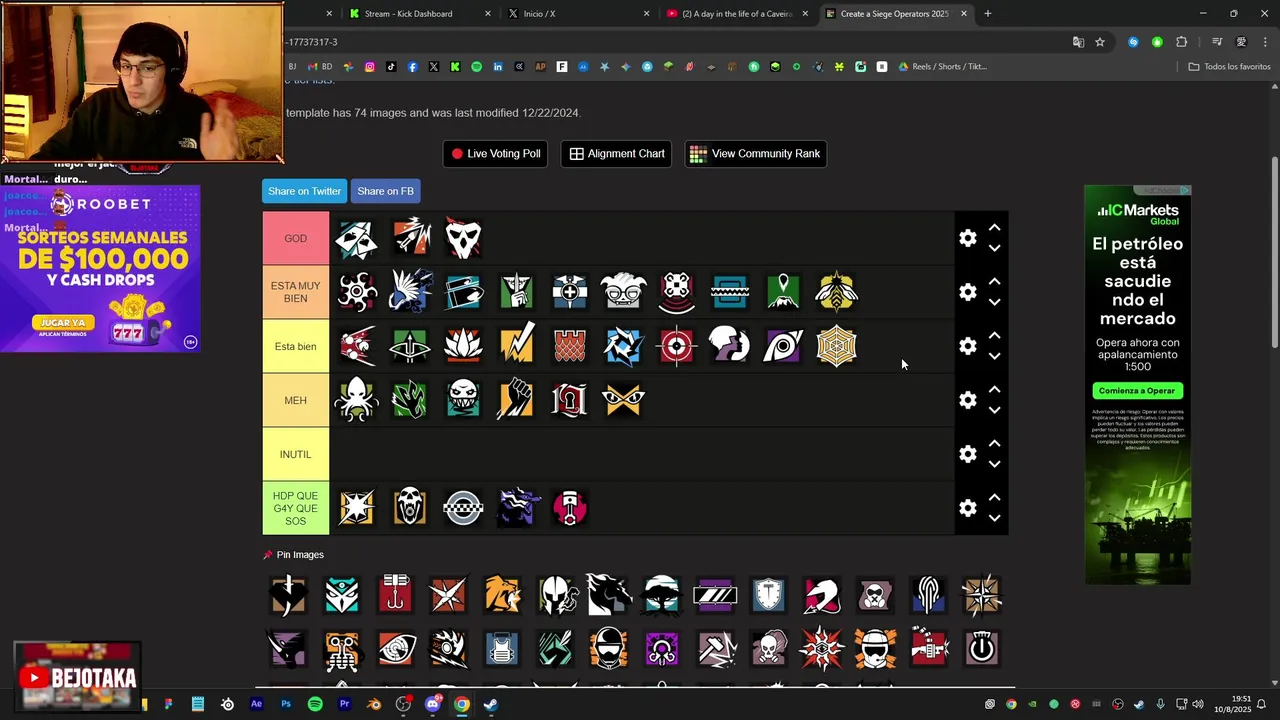Click the checkered circle icon in bottom tier

[463, 508]
